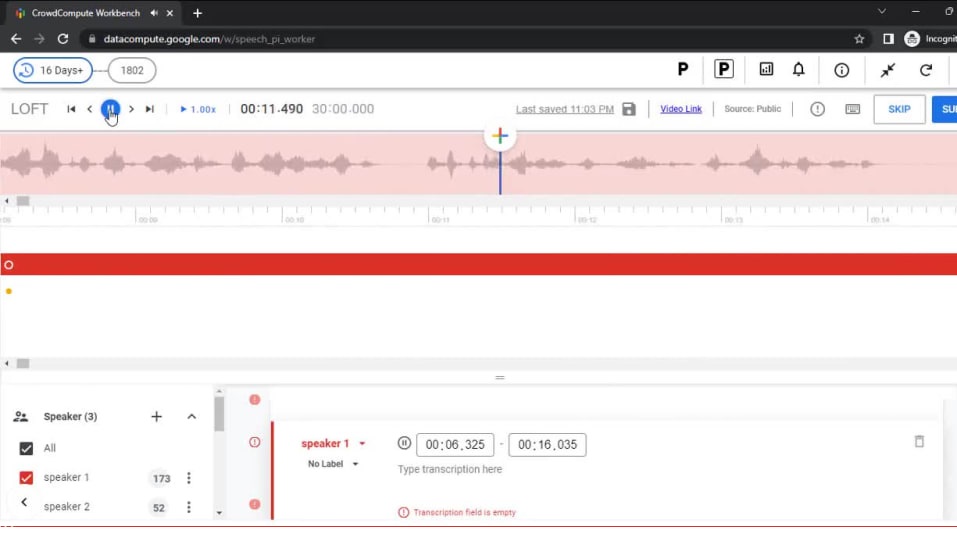Delete the speaker 1 segment
Image resolution: width=957 pixels, height=539 pixels.
click(919, 442)
